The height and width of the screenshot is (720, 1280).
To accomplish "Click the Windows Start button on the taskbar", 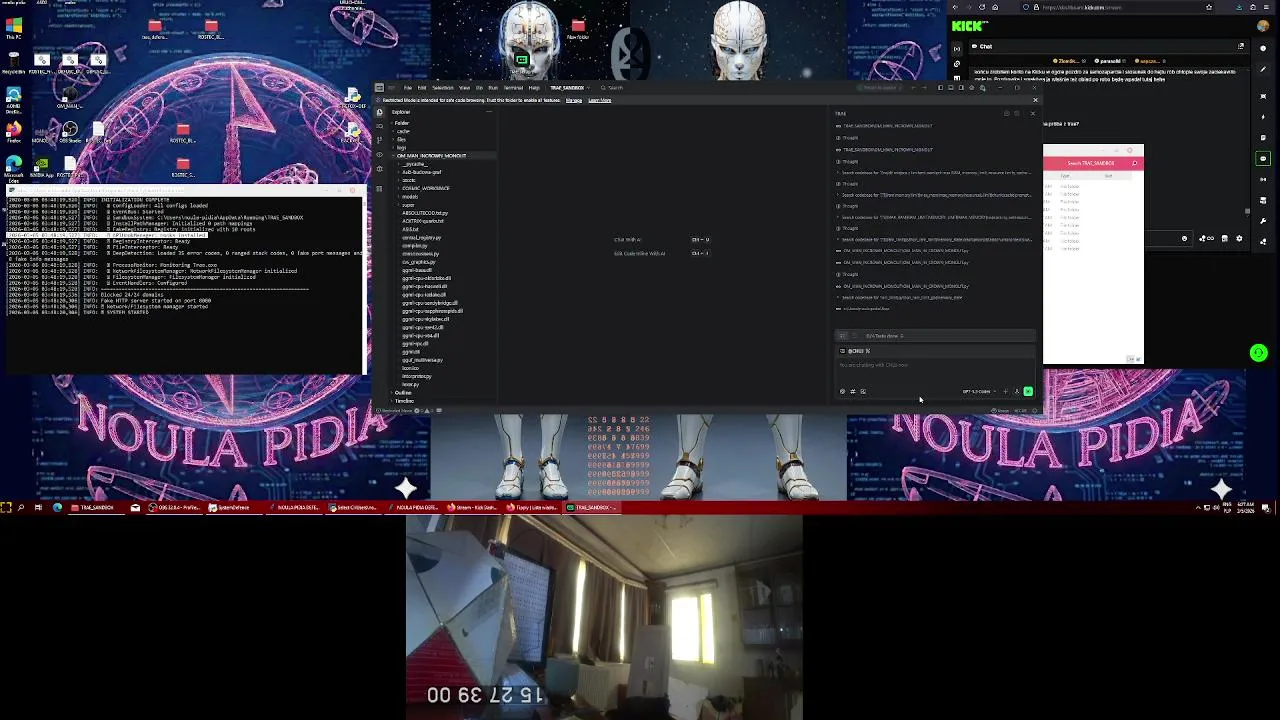I will 6,508.
